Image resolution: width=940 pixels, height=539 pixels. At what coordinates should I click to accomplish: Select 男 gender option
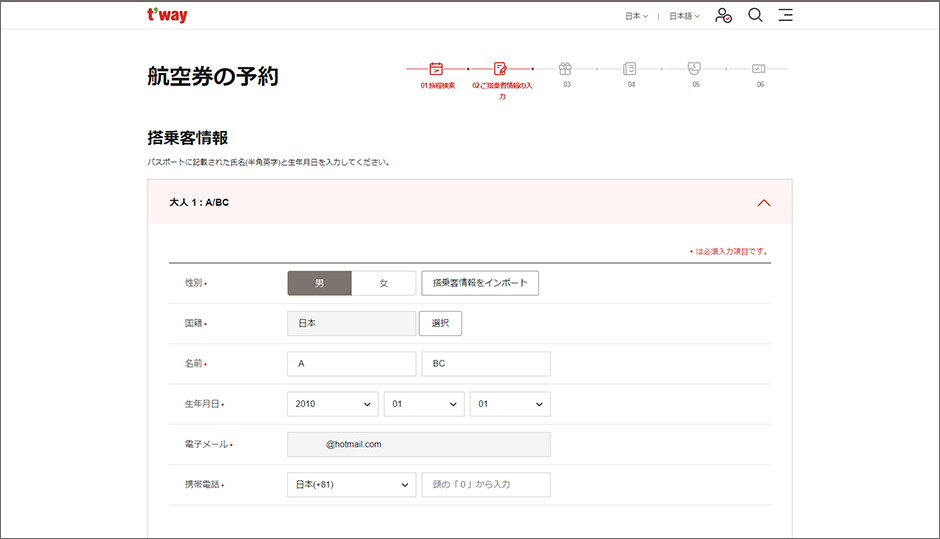point(319,284)
